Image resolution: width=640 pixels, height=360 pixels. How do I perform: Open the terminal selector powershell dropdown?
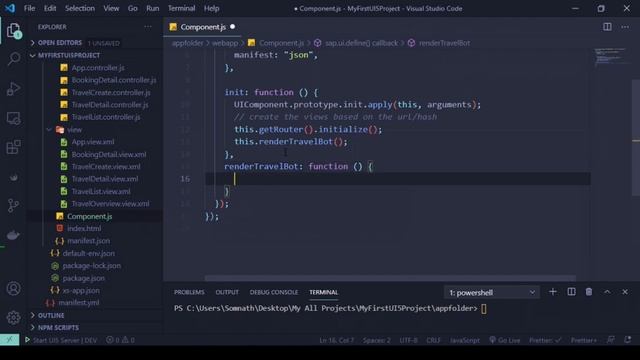point(491,292)
